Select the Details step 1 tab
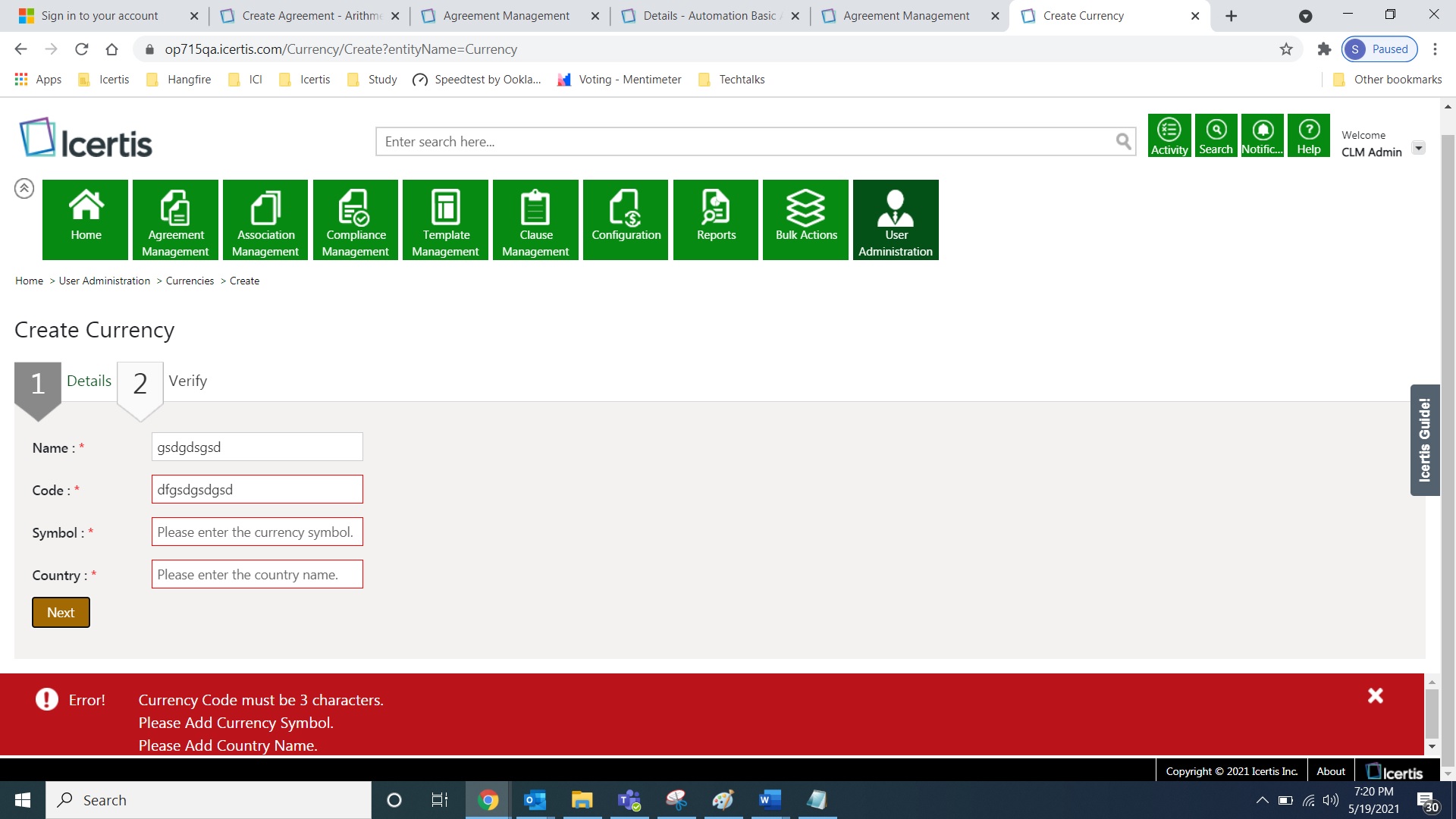The height and width of the screenshot is (819, 1456). coord(64,382)
